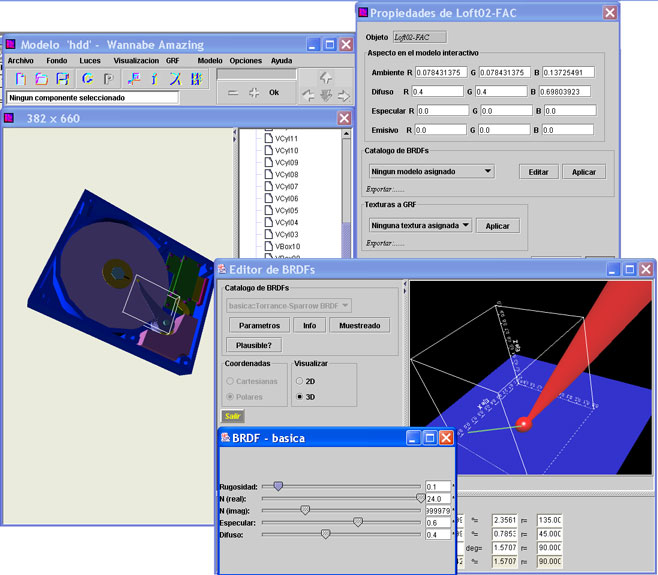Click the new-document icon in Modelo toolbar

click(21, 78)
